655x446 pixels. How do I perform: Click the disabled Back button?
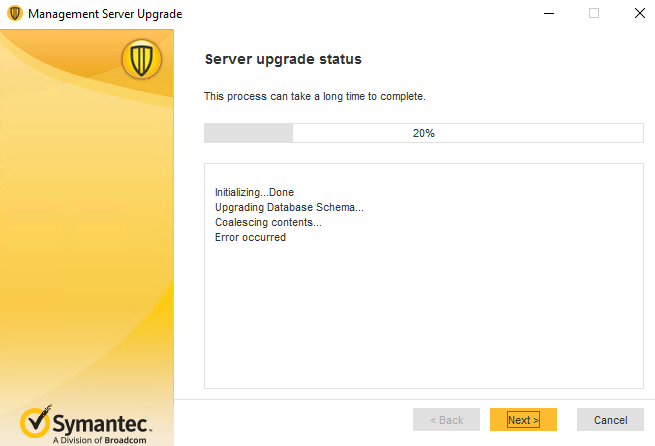(x=446, y=420)
